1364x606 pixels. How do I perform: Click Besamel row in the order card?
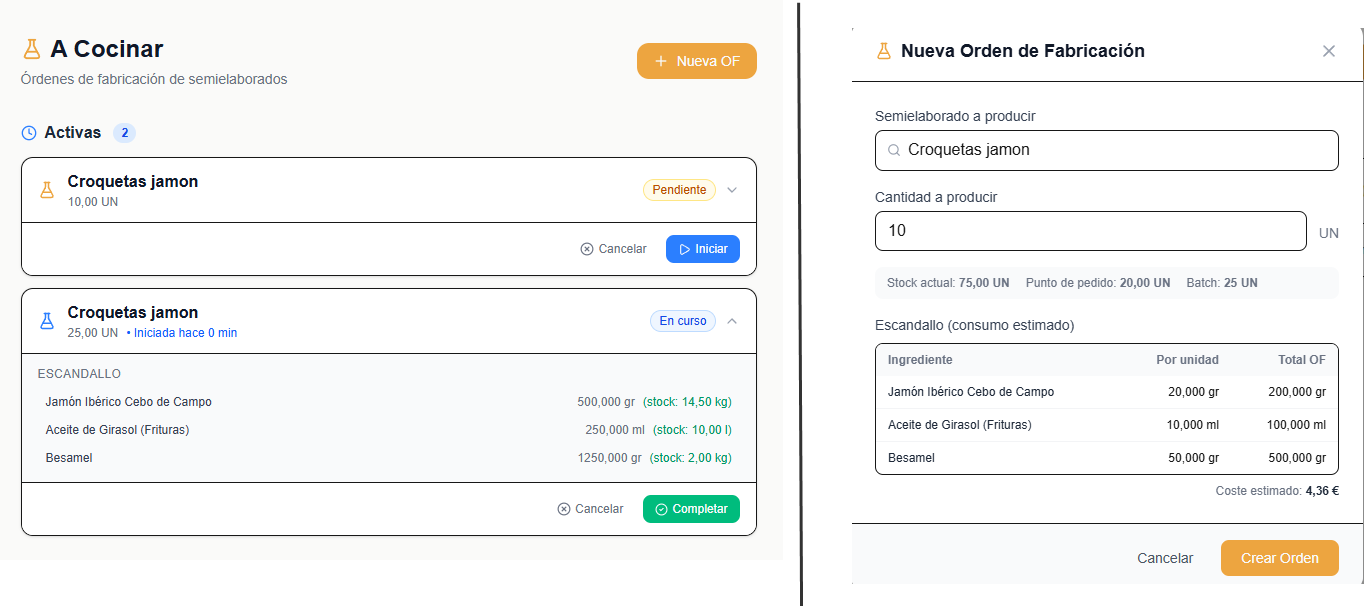pos(388,458)
